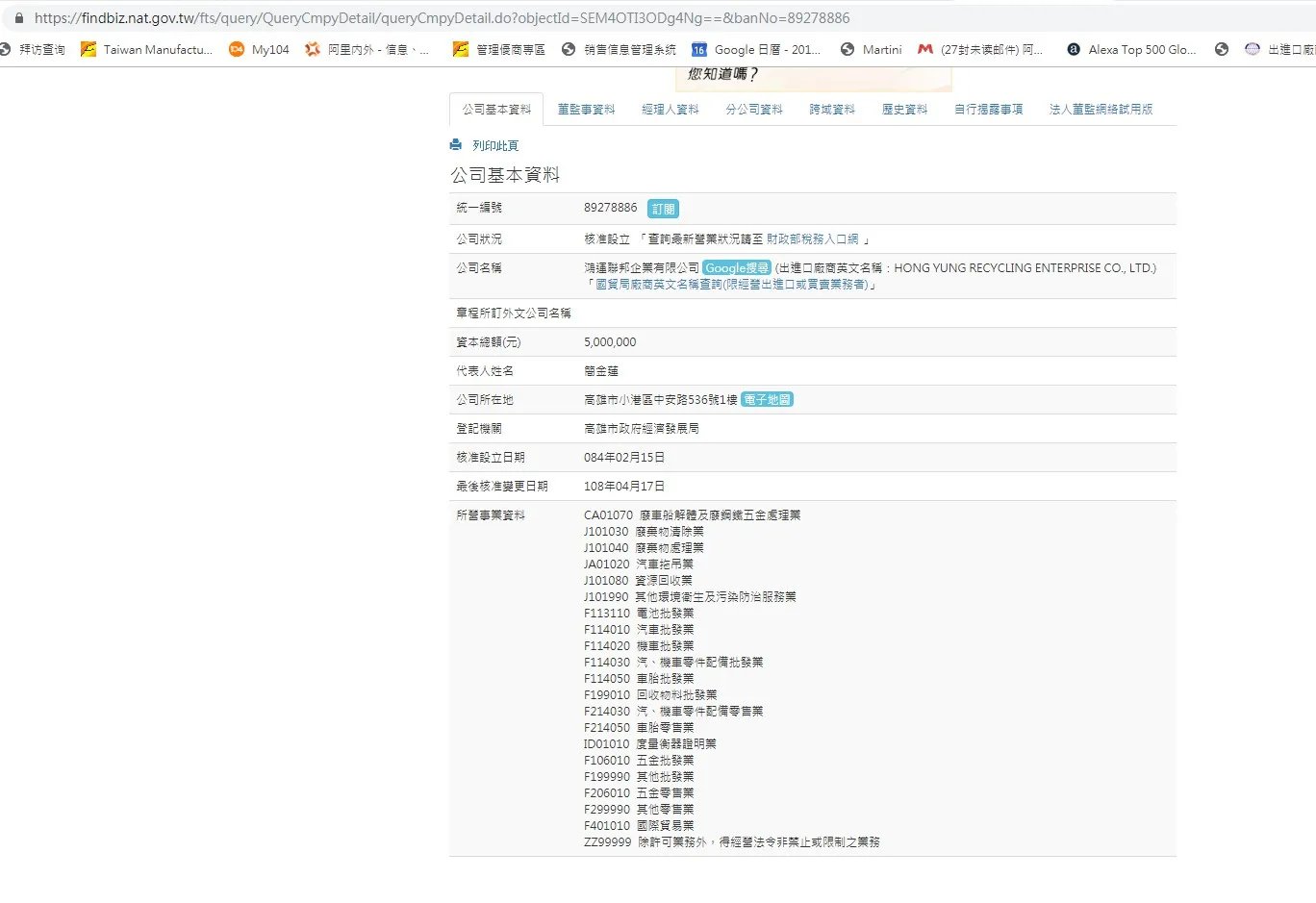Switch to the 經理人資料 tab

(671, 110)
